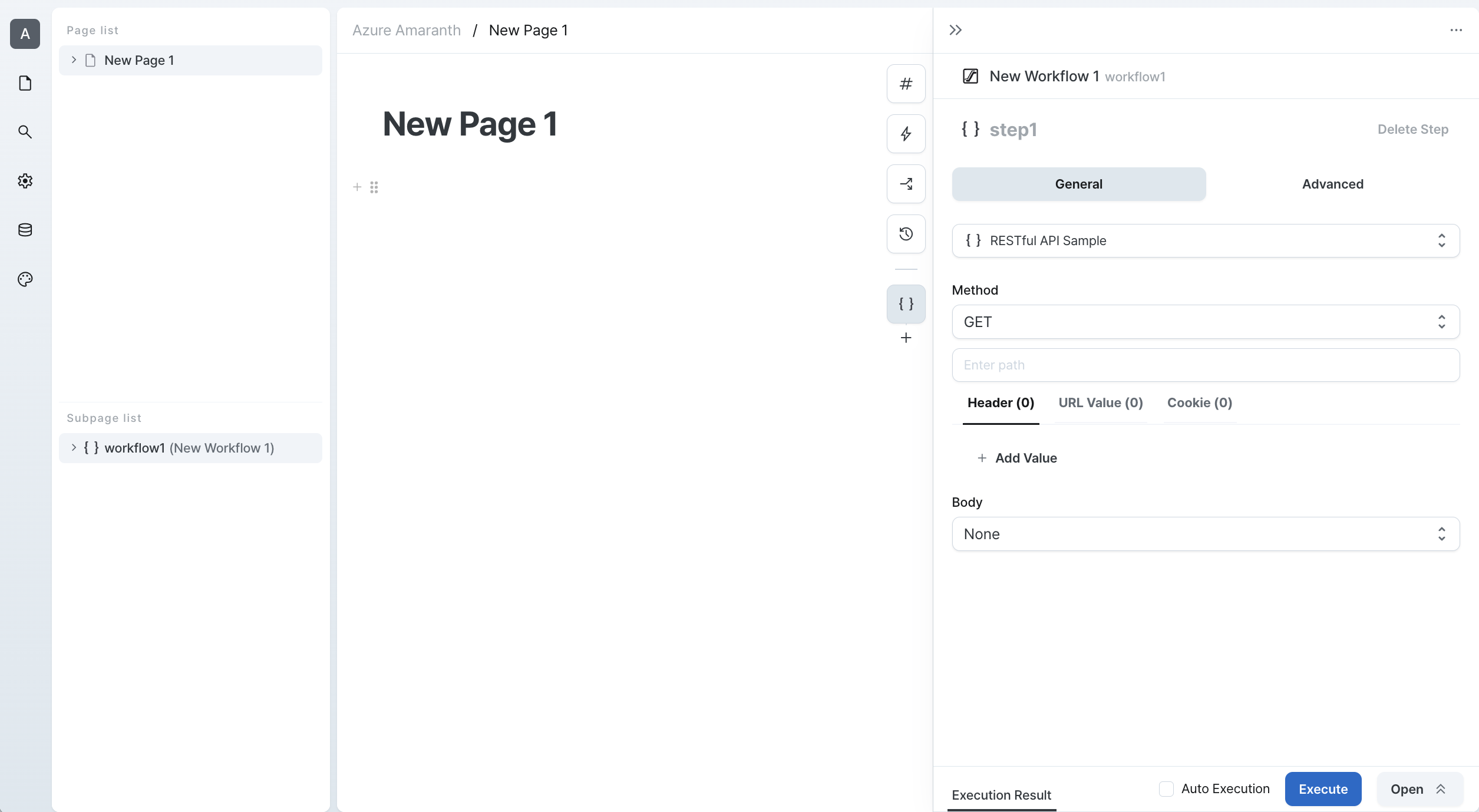Viewport: 1479px width, 812px height.
Task: Open the three-dot more options menu
Action: [1455, 30]
